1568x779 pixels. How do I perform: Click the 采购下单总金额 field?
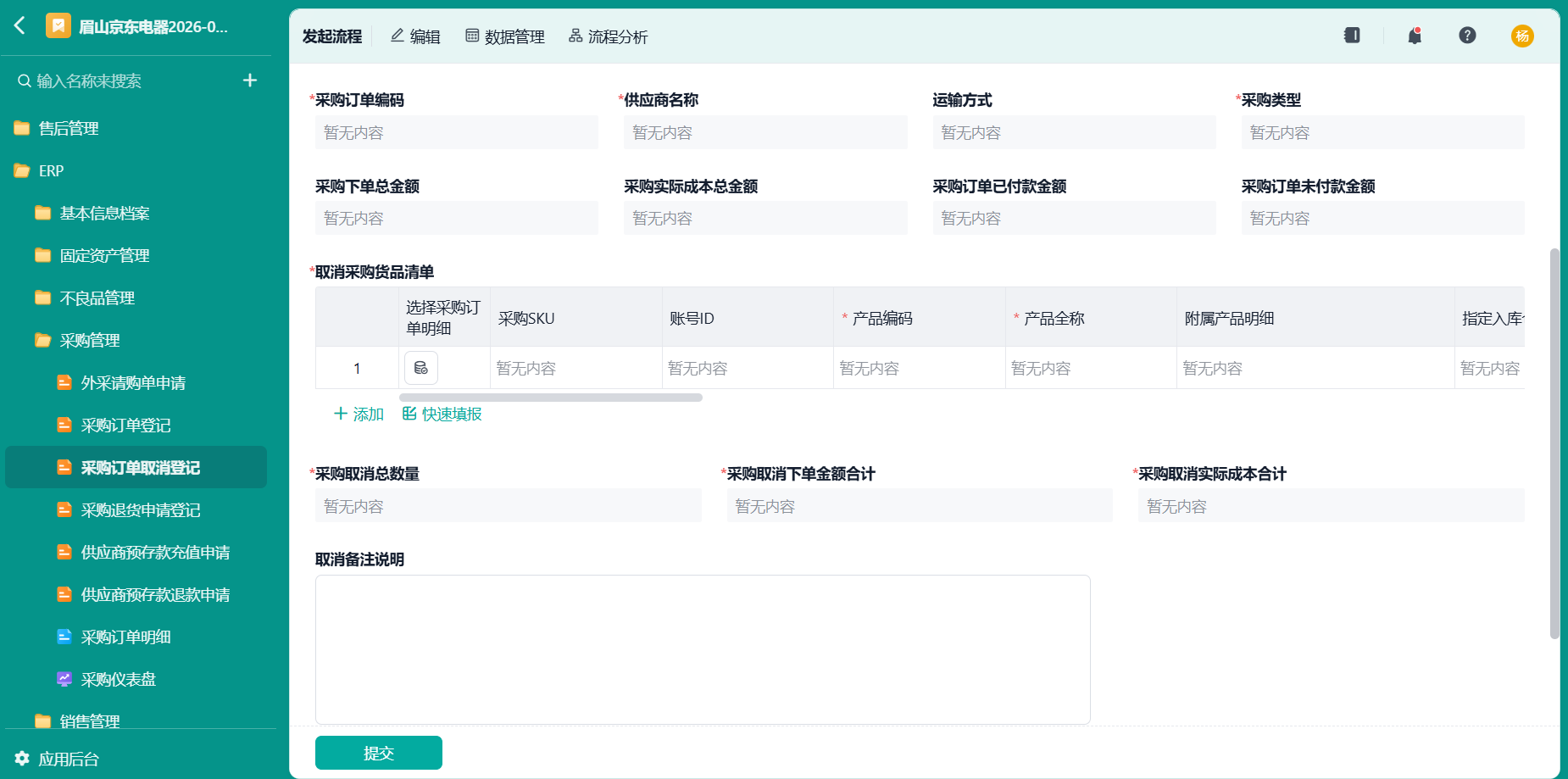coord(457,219)
